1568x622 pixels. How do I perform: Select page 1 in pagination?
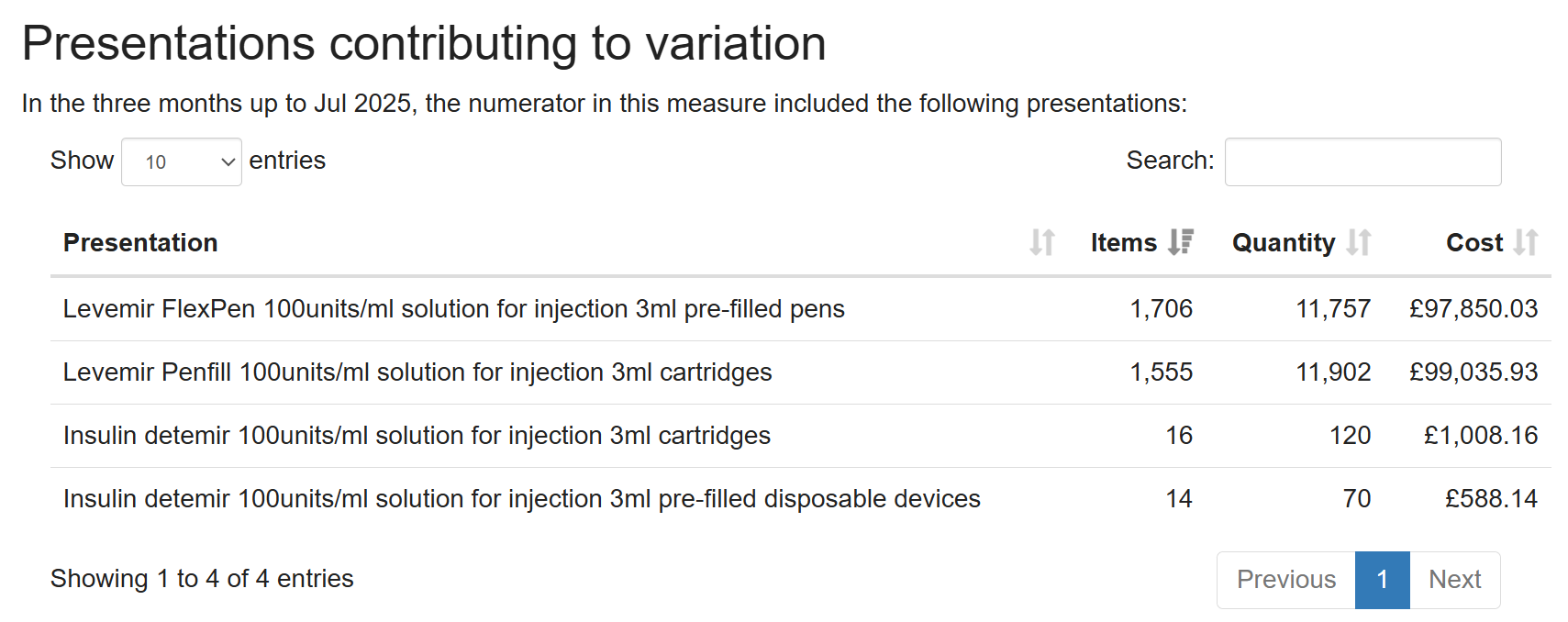click(x=1381, y=580)
